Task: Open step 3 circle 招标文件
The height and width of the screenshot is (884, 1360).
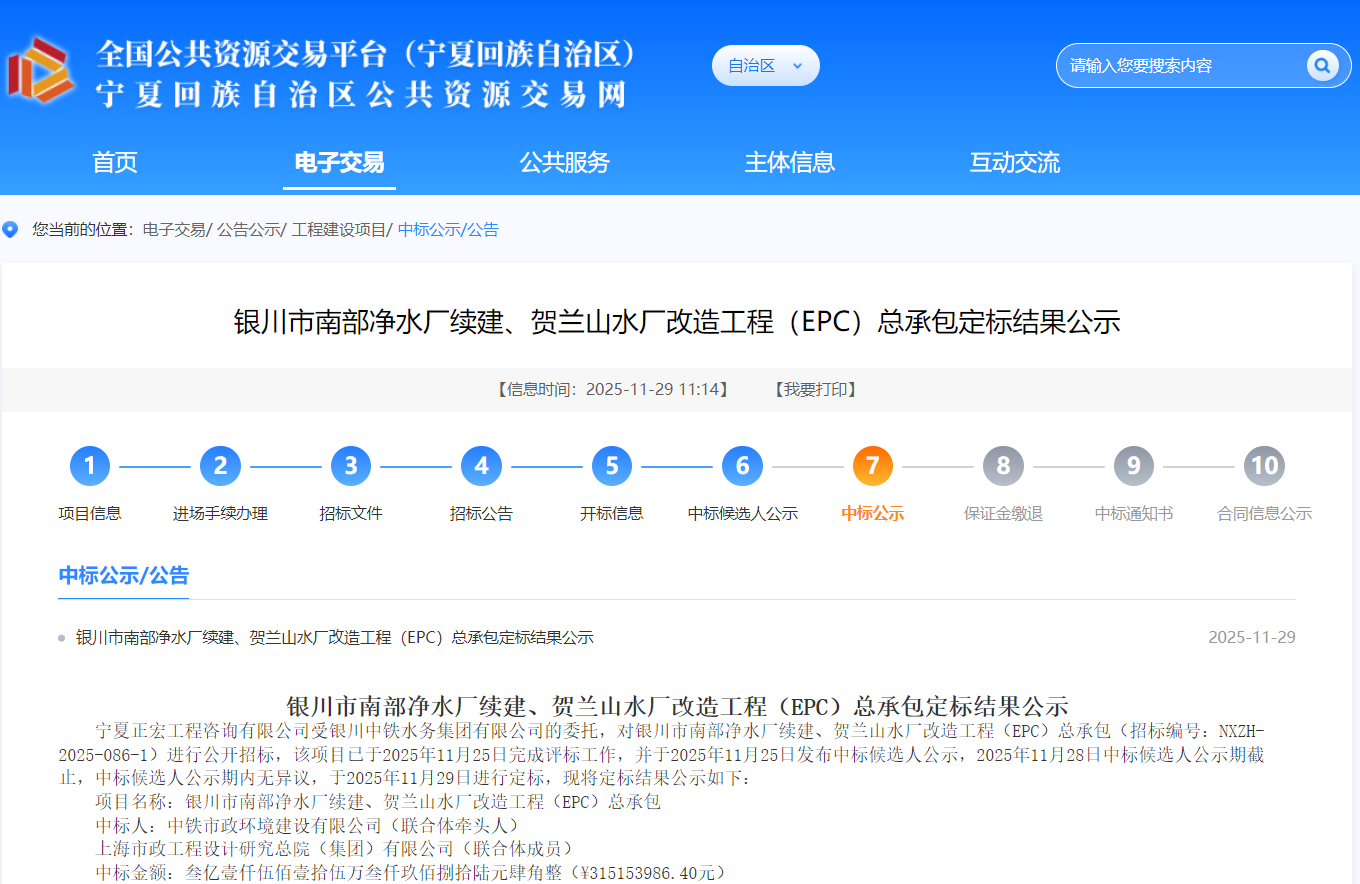Action: click(351, 466)
